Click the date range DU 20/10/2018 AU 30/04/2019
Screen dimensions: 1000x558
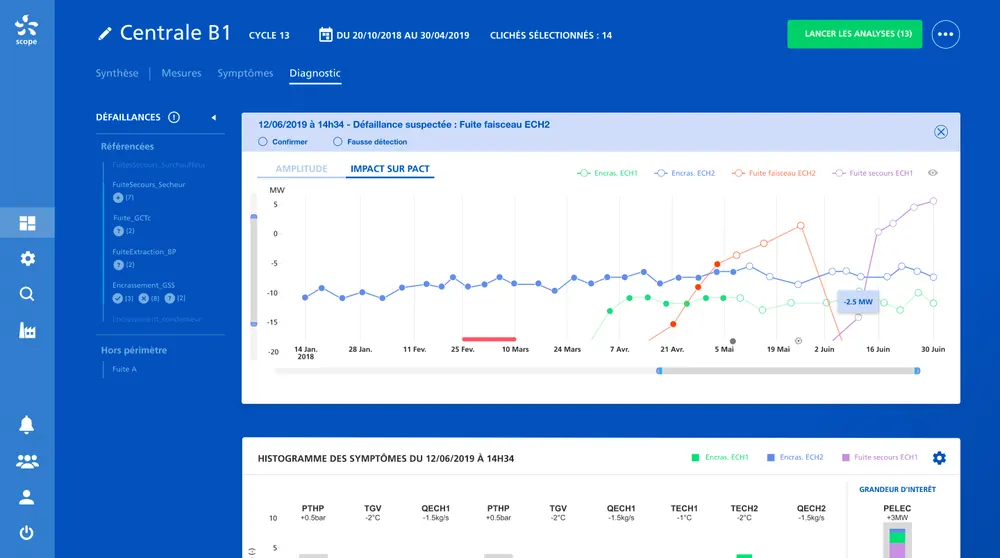(402, 36)
